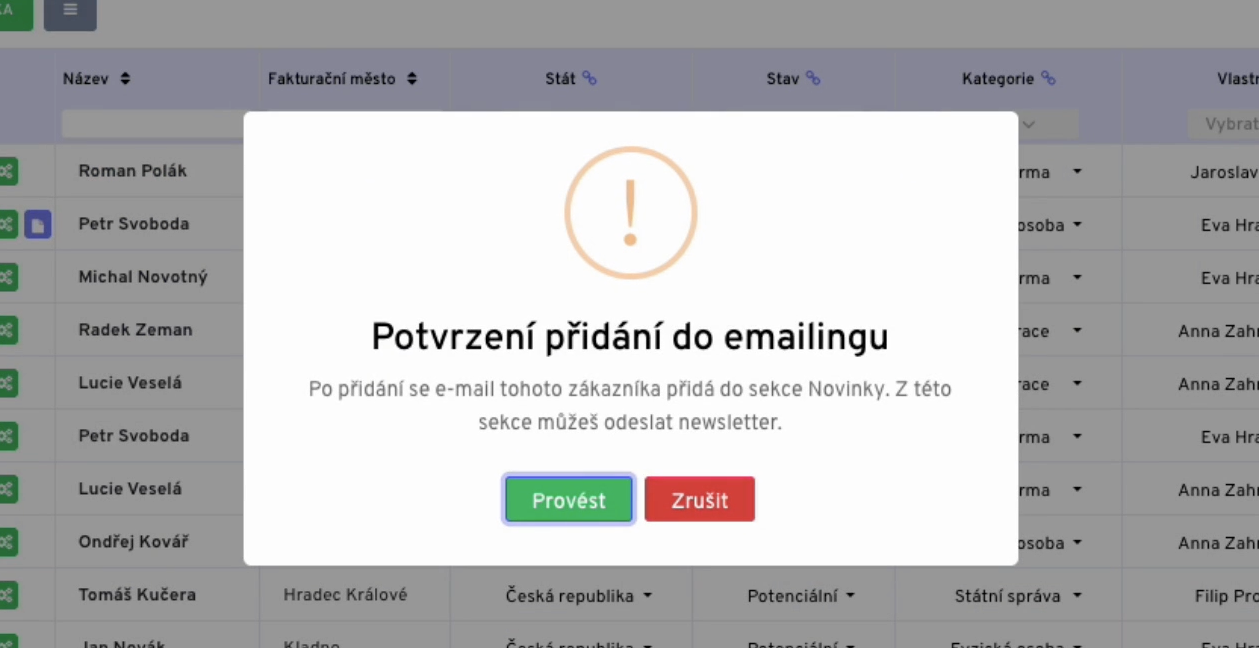The image size is (1259, 648).
Task: Open the blue document icon for Petr Svoboda
Action: click(x=36, y=224)
